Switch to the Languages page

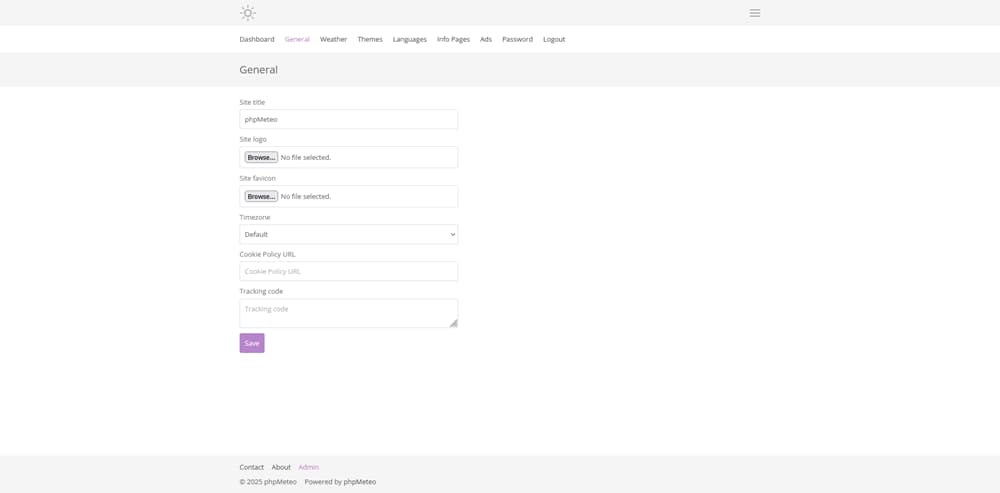[x=409, y=40]
